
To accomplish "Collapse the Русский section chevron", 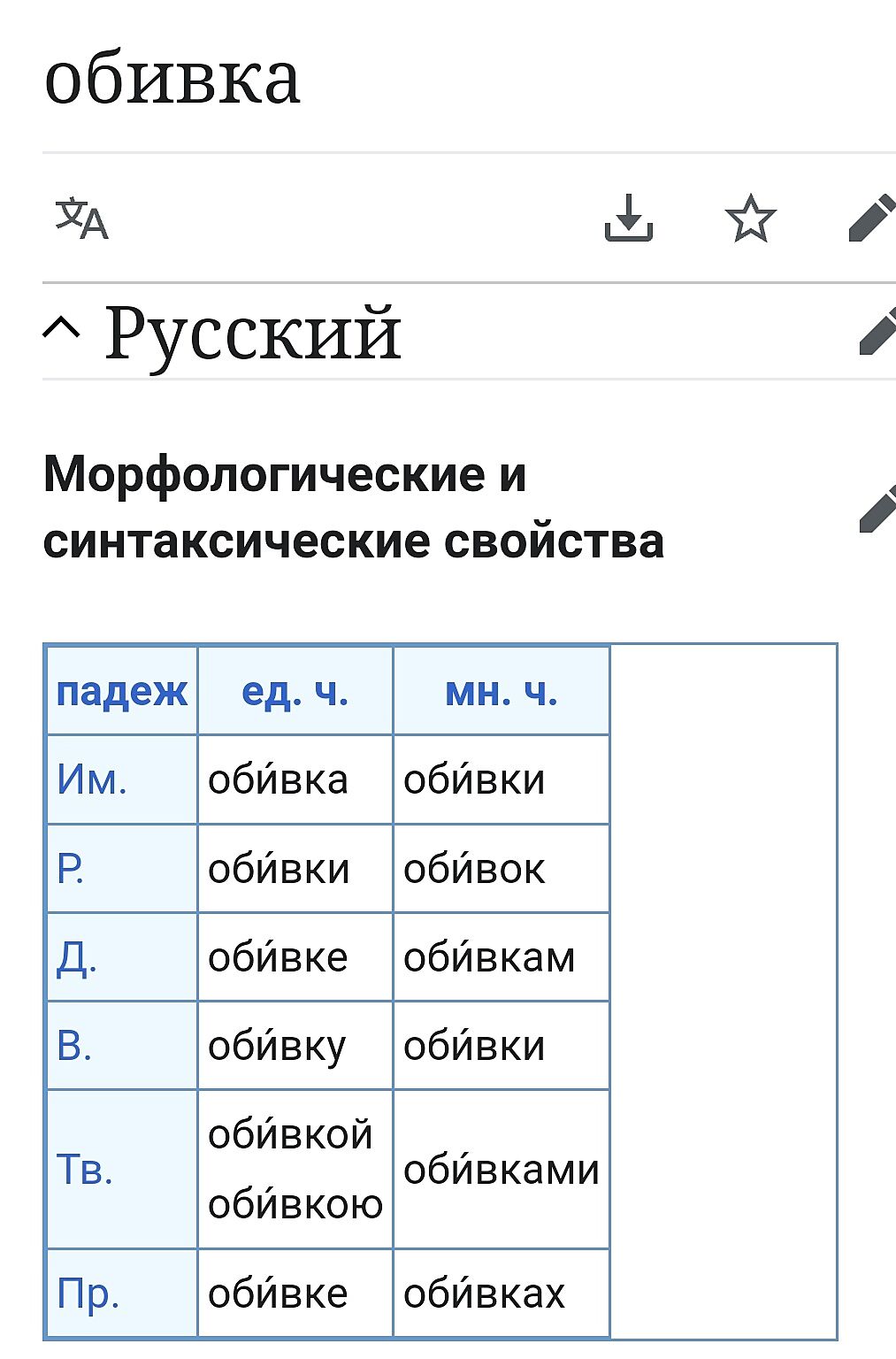I will pos(61,331).
